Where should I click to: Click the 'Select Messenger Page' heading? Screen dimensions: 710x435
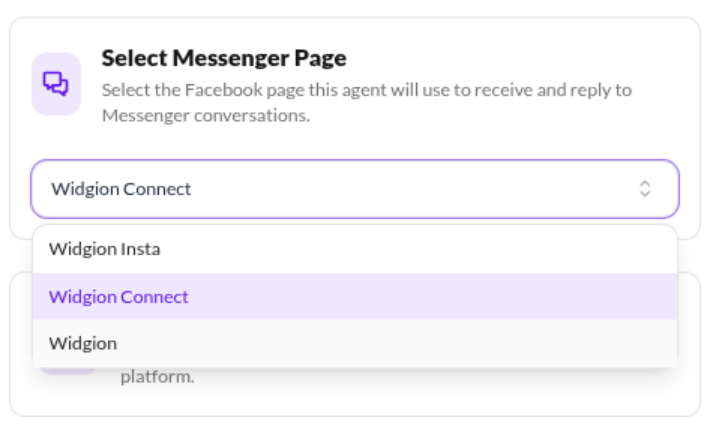point(224,58)
